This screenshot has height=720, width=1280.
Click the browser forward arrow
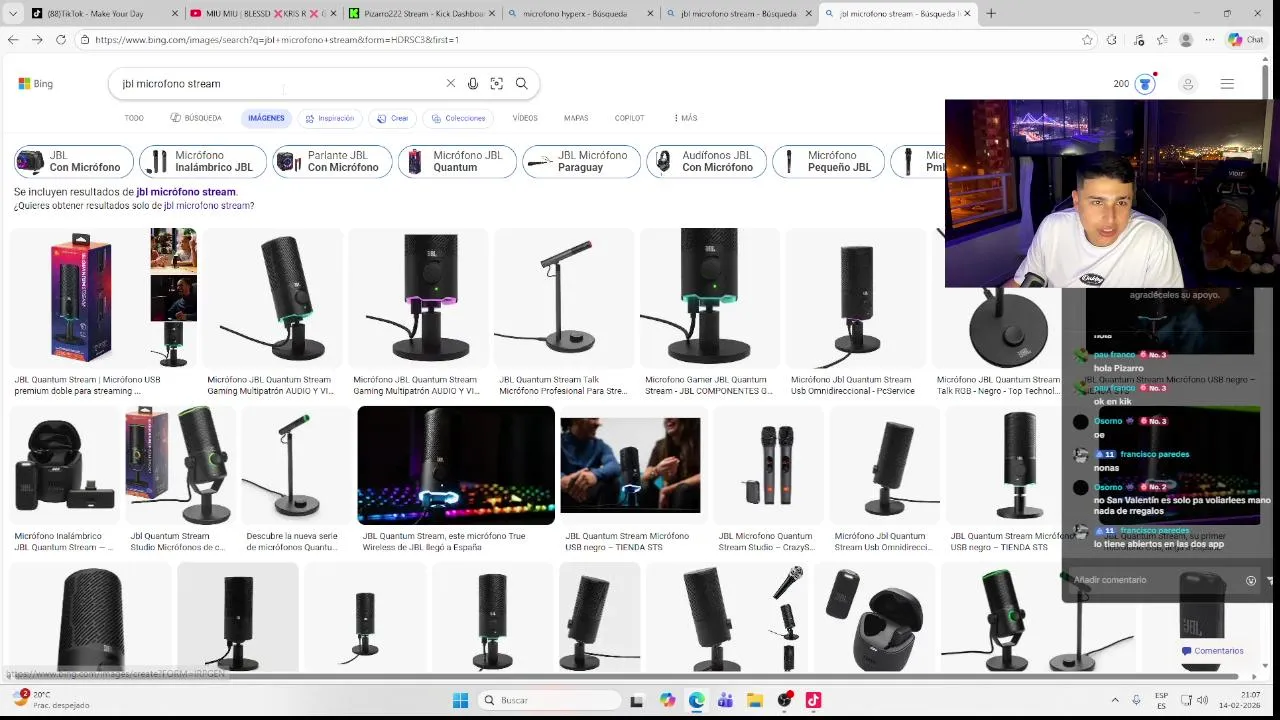37,39
